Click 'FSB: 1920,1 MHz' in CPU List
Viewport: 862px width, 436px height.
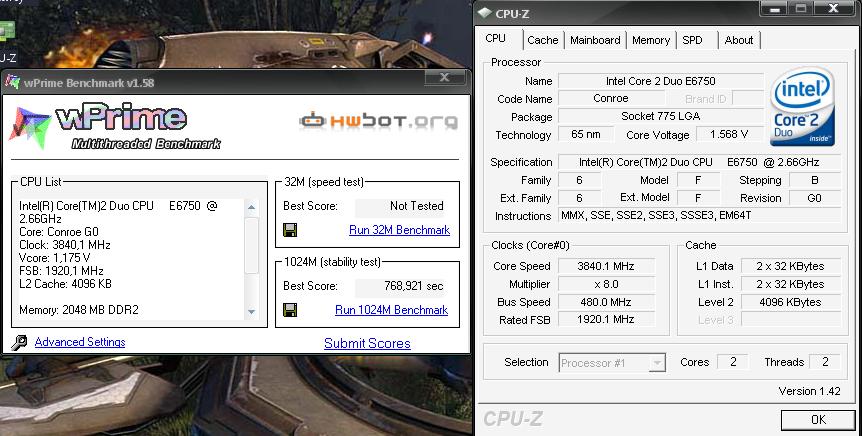pos(62,271)
